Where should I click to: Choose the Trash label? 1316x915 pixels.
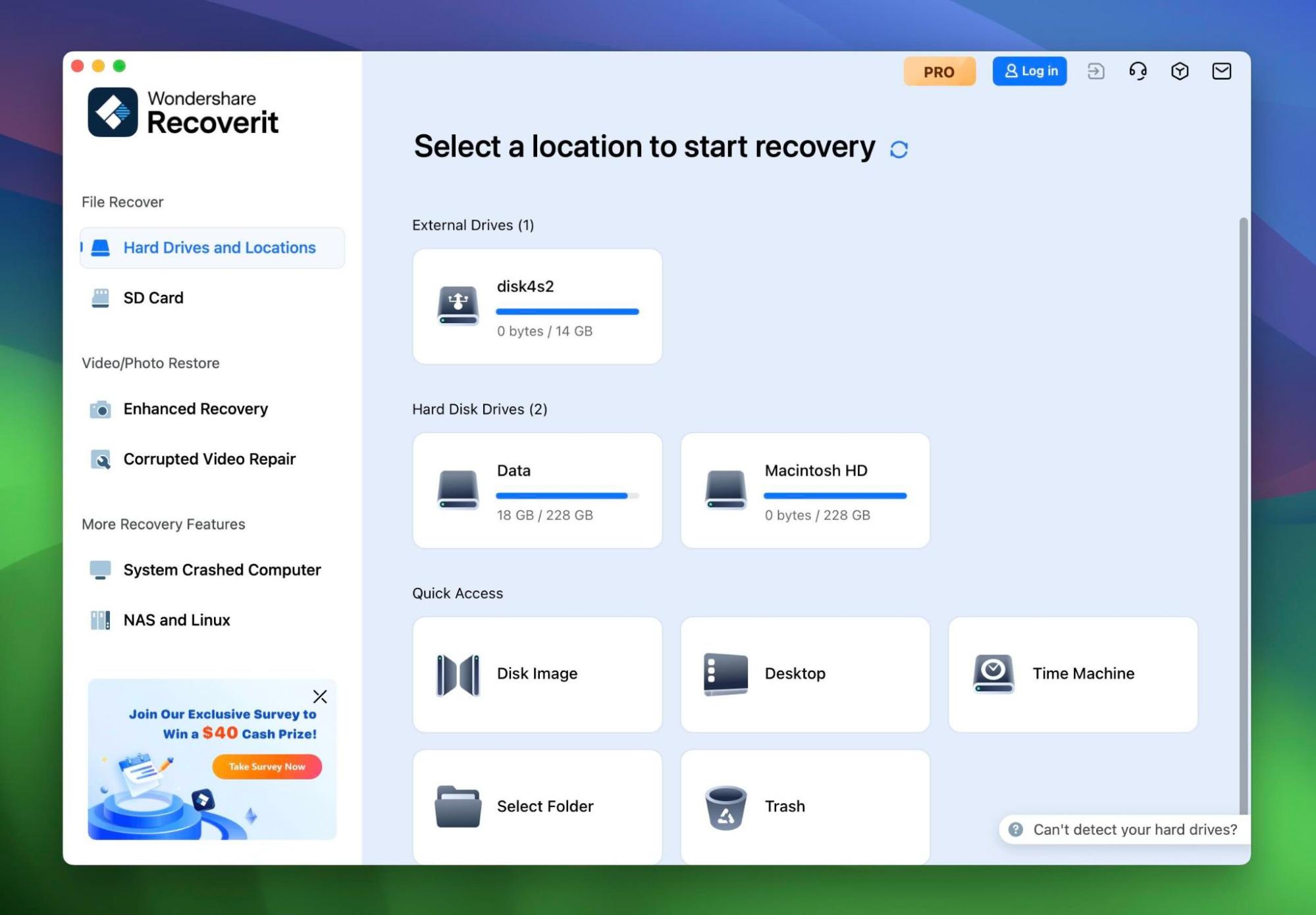click(785, 806)
